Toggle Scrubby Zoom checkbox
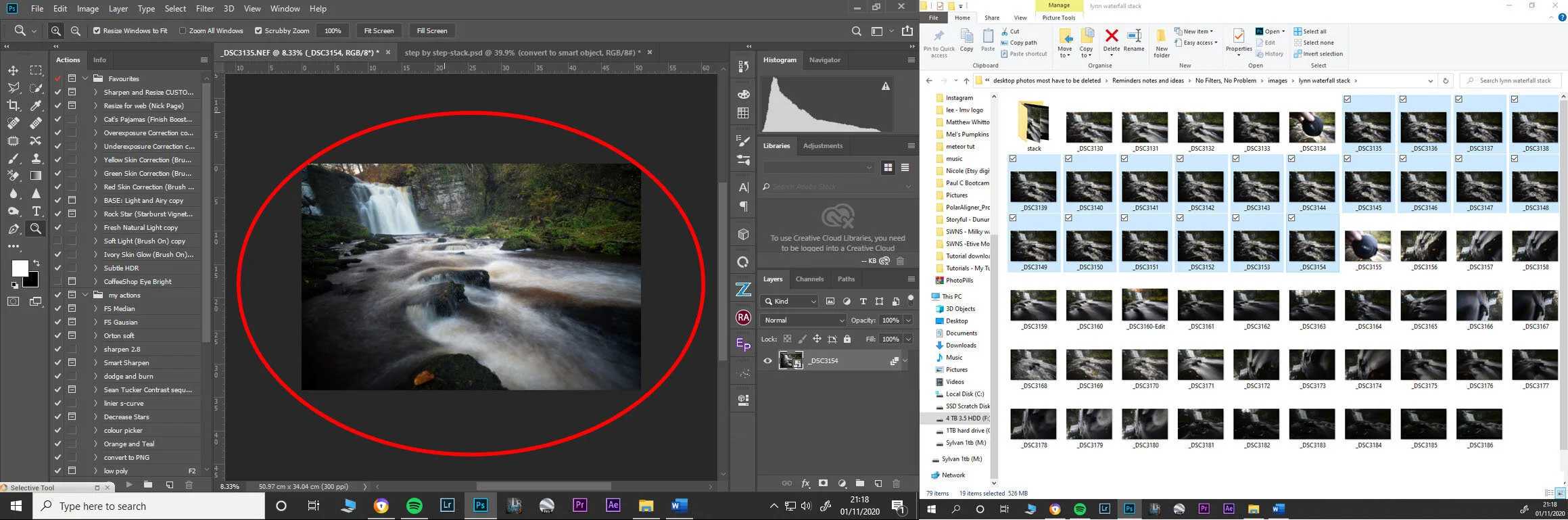 point(258,30)
